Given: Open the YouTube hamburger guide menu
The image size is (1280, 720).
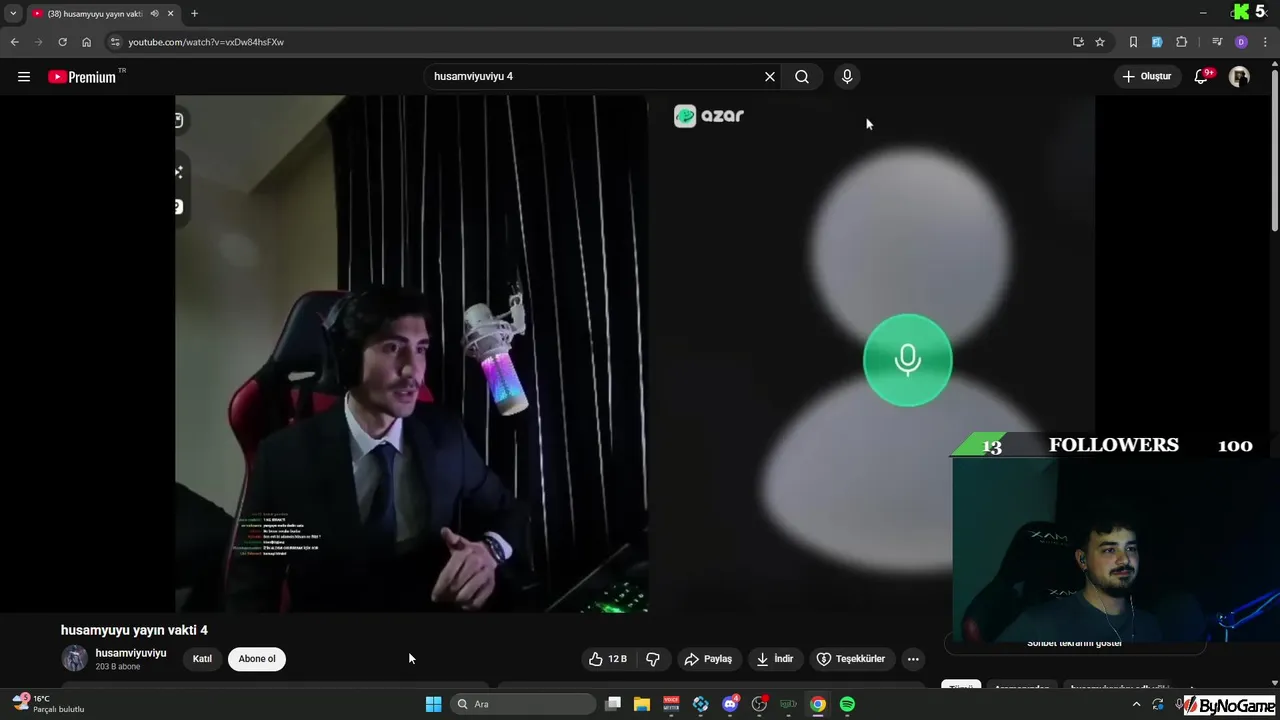Looking at the screenshot, I should point(24,77).
